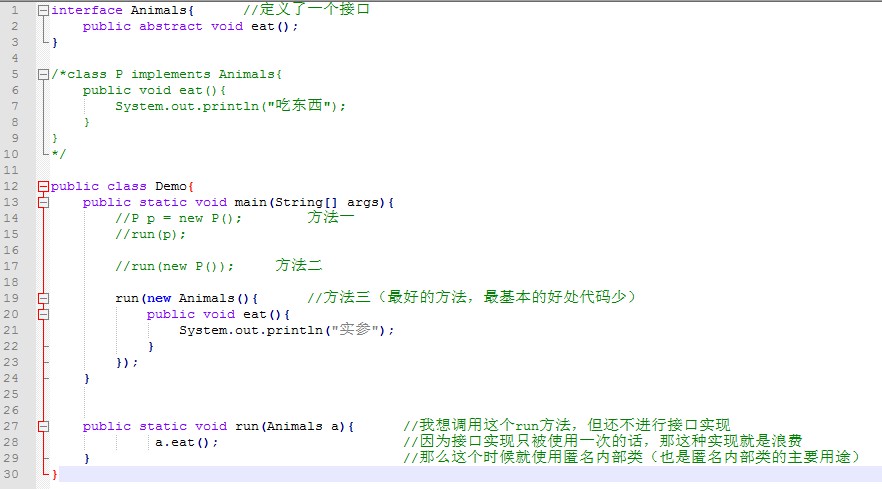
Task: Collapse the anonymous eat() method fold at line 20
Action: click(43, 314)
